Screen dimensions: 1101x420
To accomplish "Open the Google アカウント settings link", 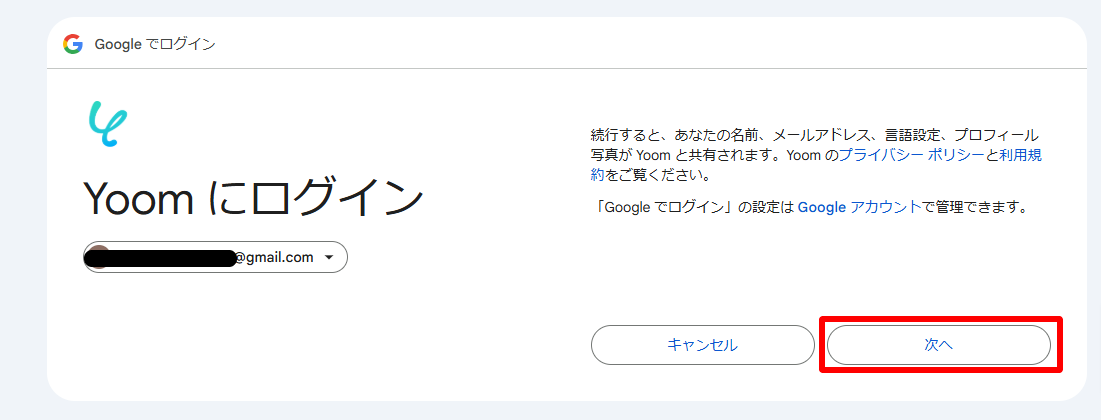I will click(x=858, y=207).
